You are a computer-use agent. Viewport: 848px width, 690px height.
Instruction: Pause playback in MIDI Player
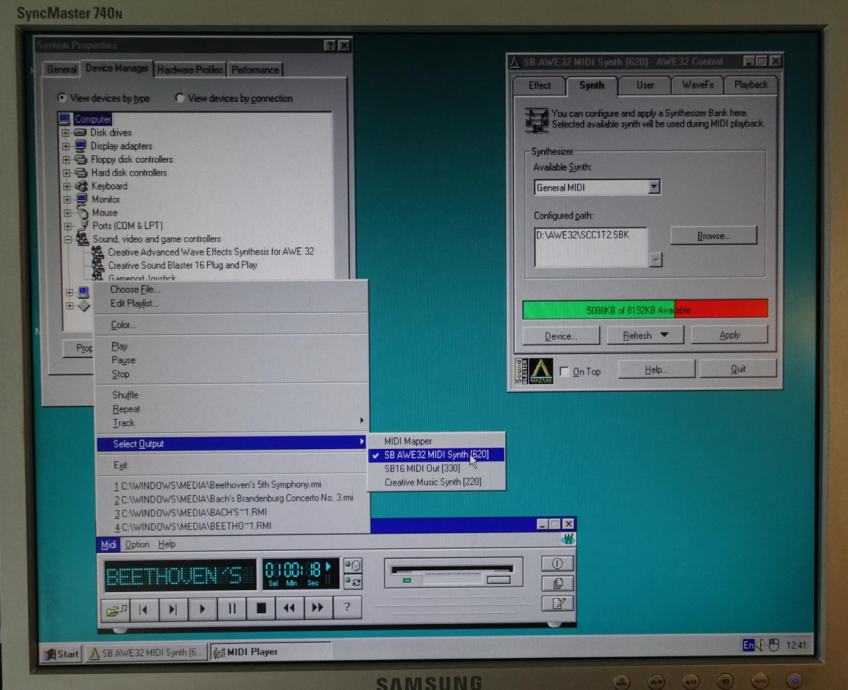click(232, 607)
